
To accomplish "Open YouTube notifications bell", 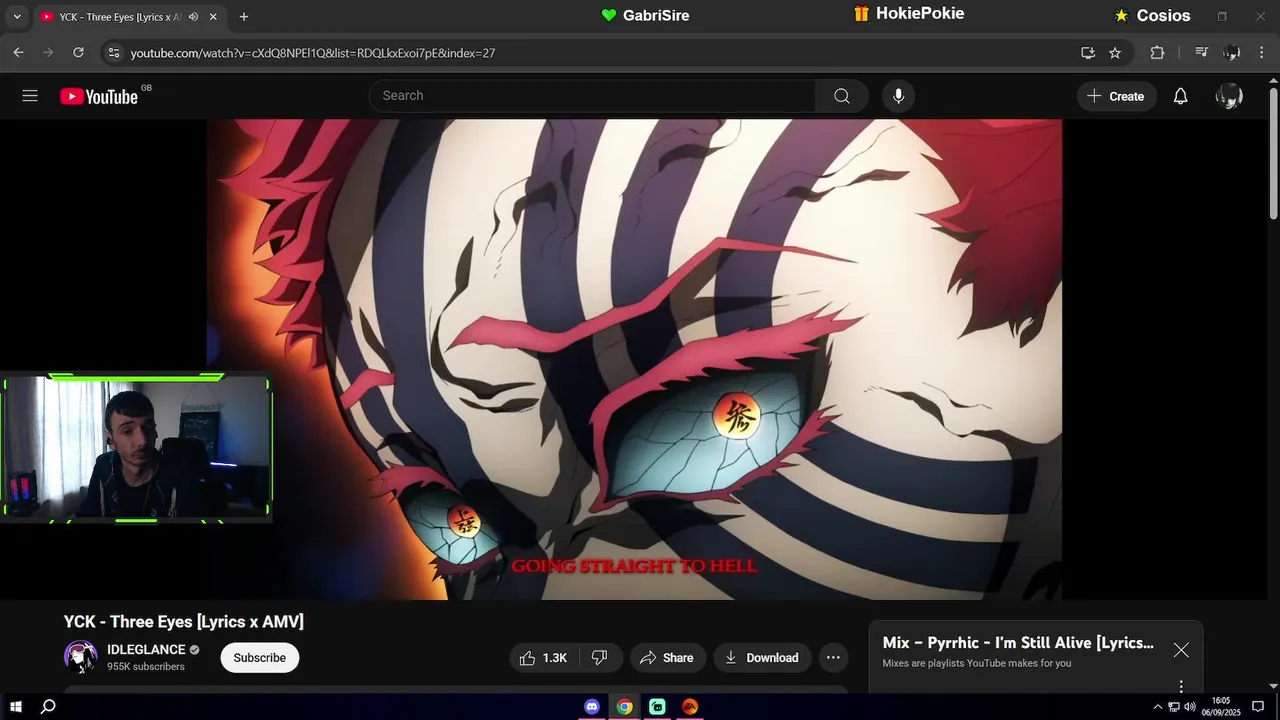I will click(1181, 96).
